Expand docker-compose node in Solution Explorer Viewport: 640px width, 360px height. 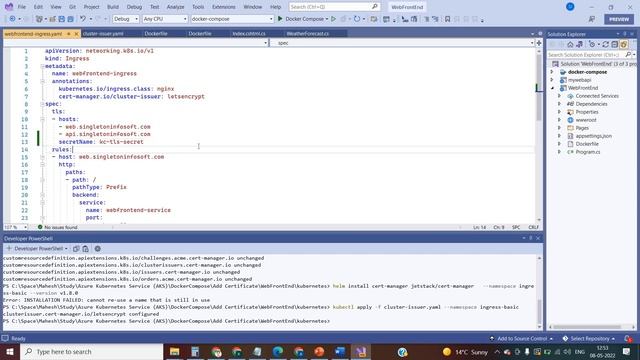(x=552, y=72)
